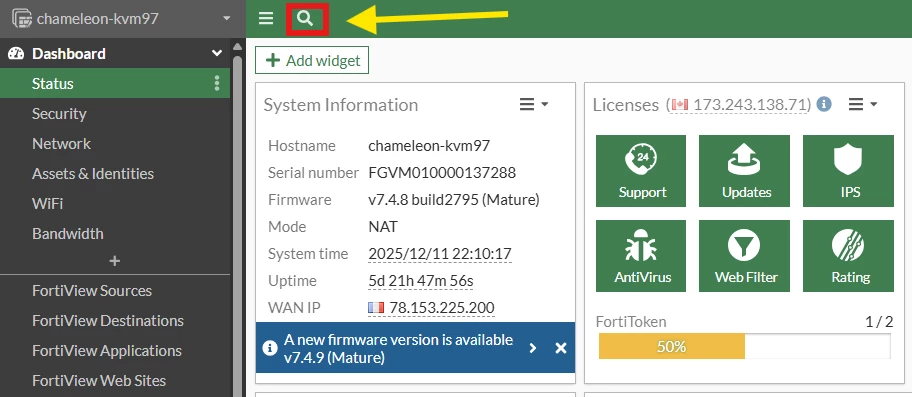This screenshot has width=912, height=397.
Task: Open the AntiVirus license tile
Action: pos(642,256)
